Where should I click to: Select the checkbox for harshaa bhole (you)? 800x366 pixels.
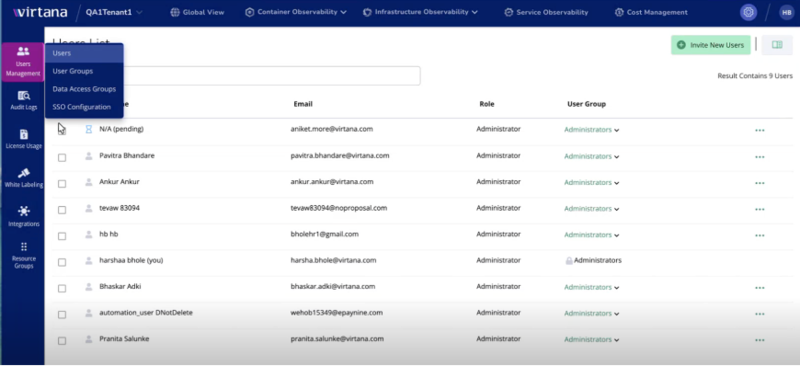tap(62, 262)
